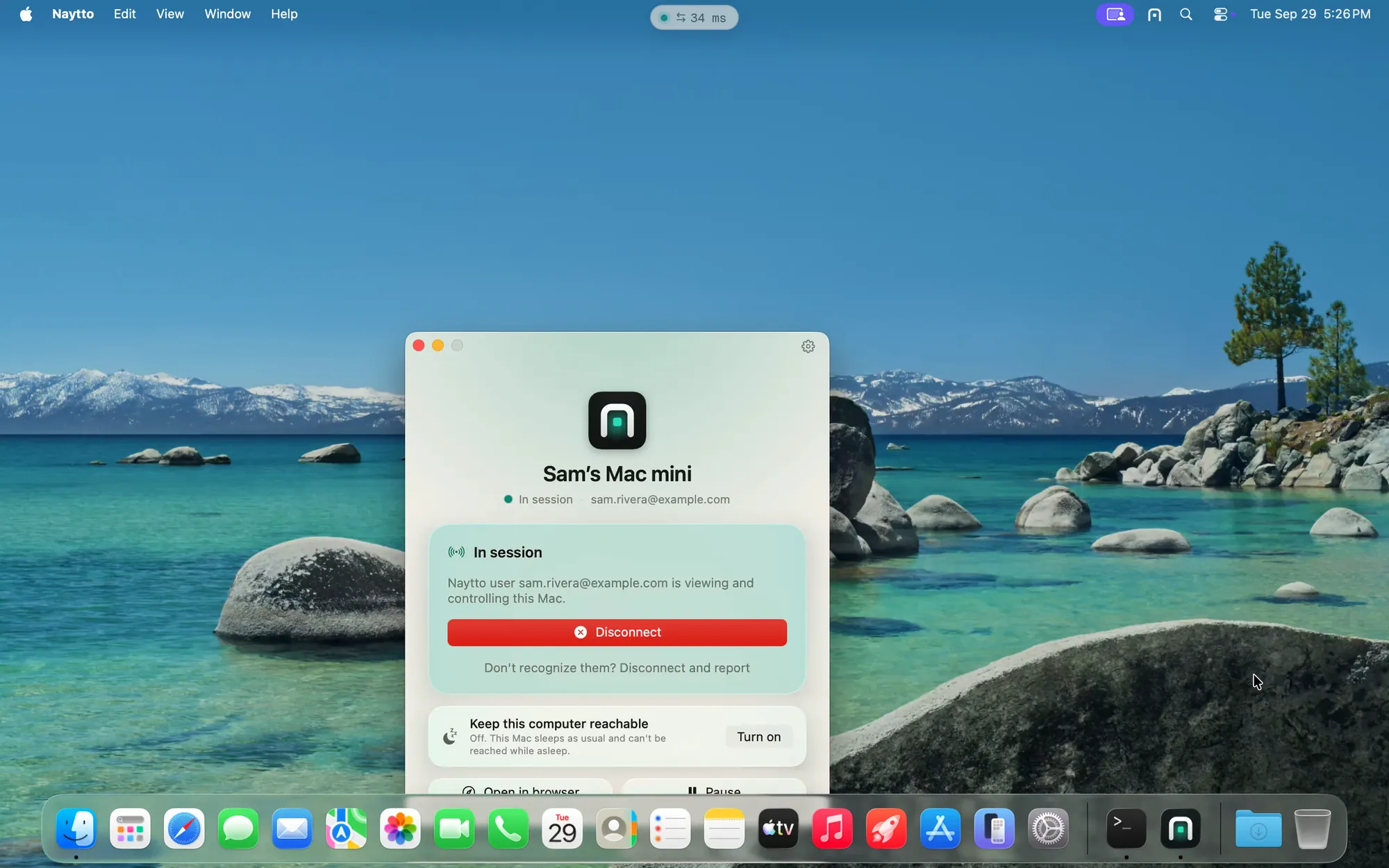Click the Naytto icon in the Dock
Screen dimensions: 1389x868
click(1180, 828)
